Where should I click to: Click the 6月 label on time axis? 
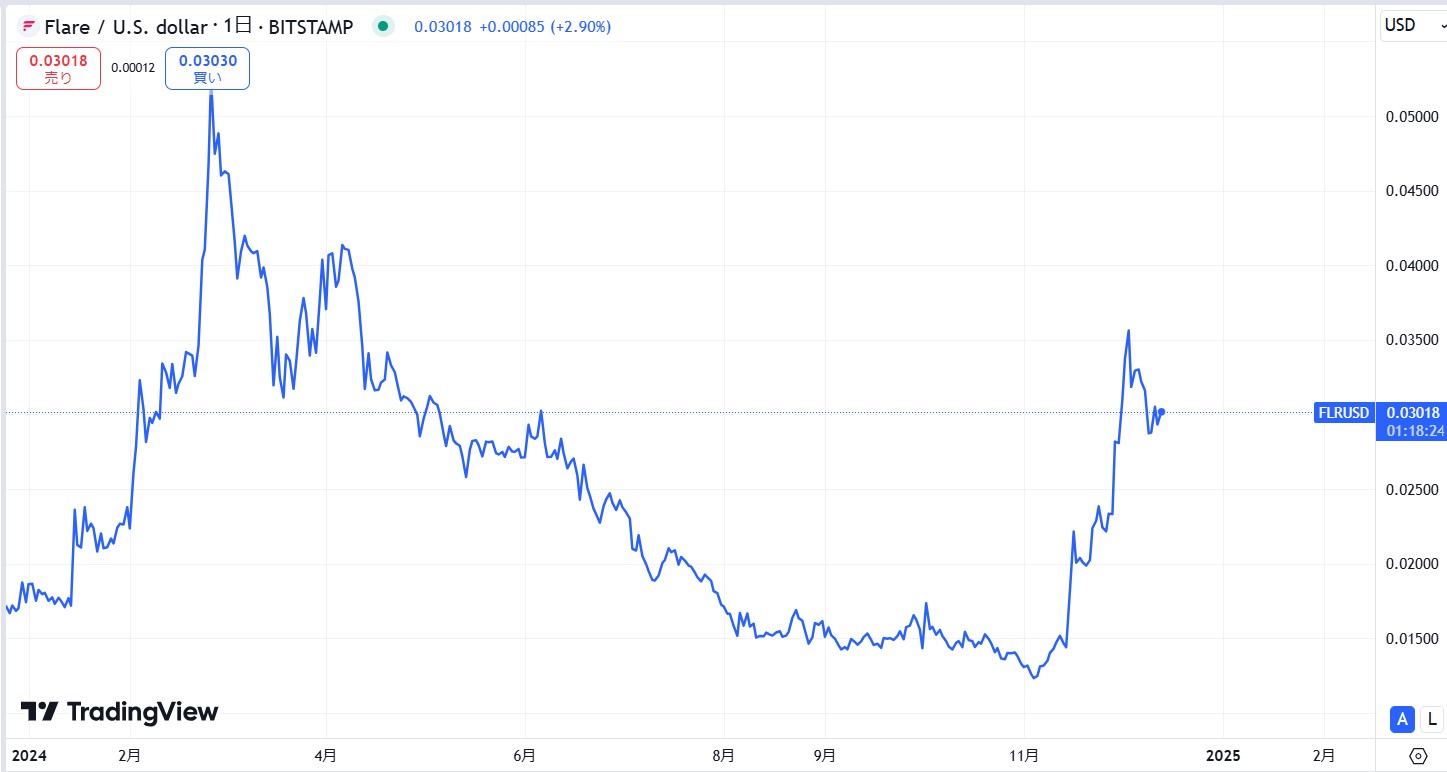(524, 755)
